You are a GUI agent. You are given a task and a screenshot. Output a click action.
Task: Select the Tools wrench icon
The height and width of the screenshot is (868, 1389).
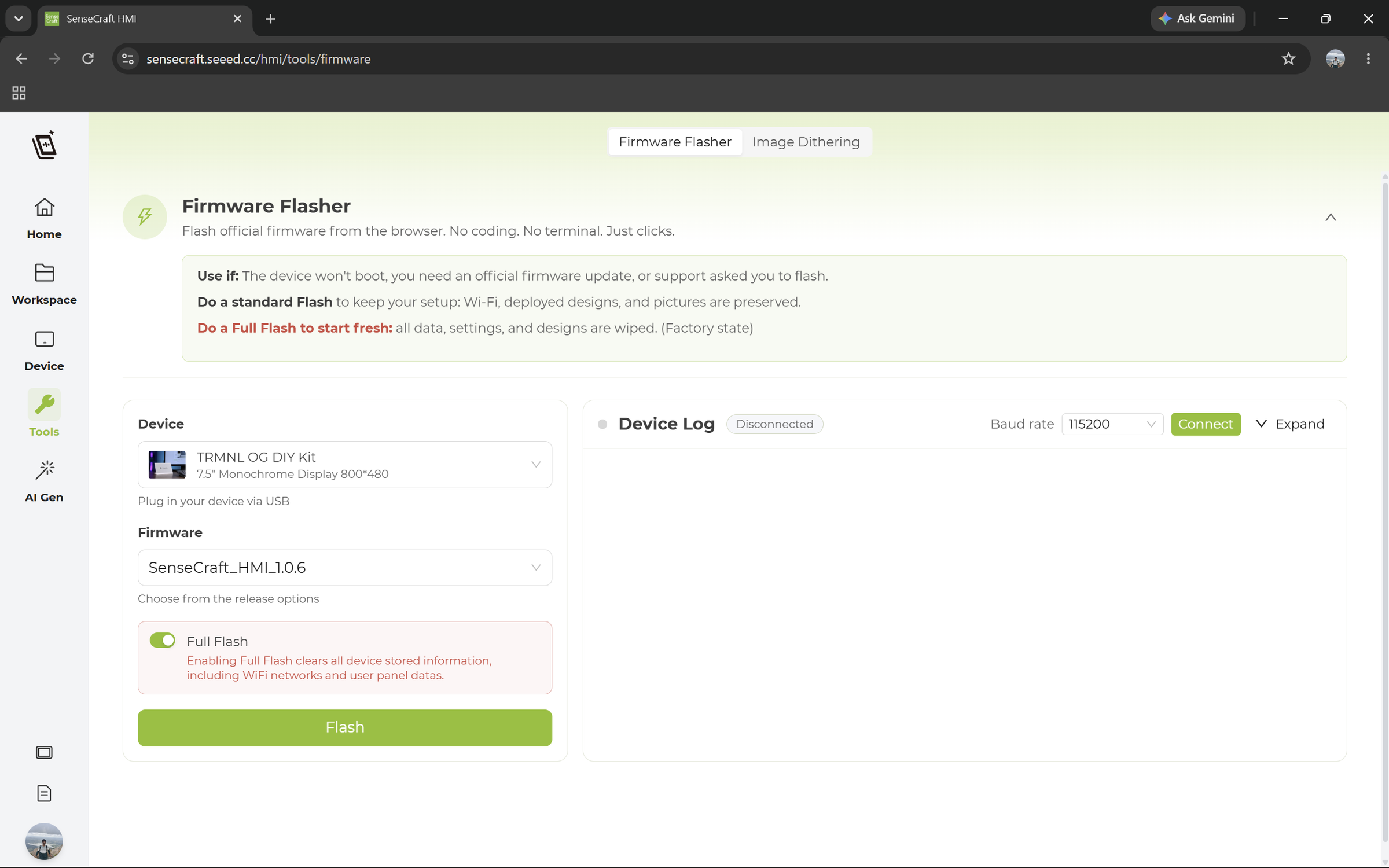(44, 404)
